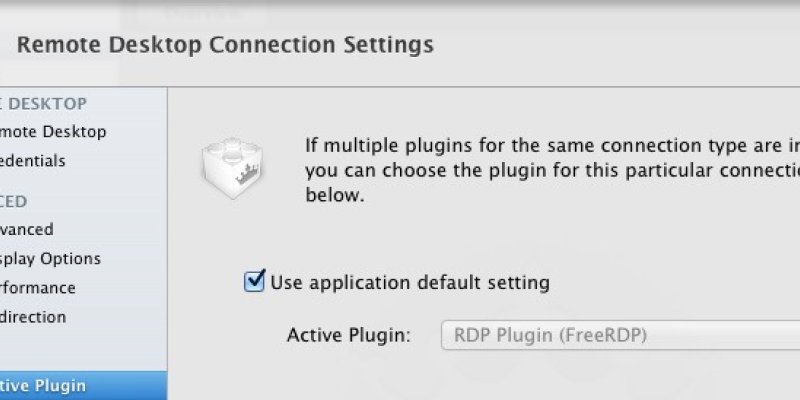Viewport: 800px width, 400px height.
Task: Click the blurred bar above the settings title
Action: [x=400, y=12]
